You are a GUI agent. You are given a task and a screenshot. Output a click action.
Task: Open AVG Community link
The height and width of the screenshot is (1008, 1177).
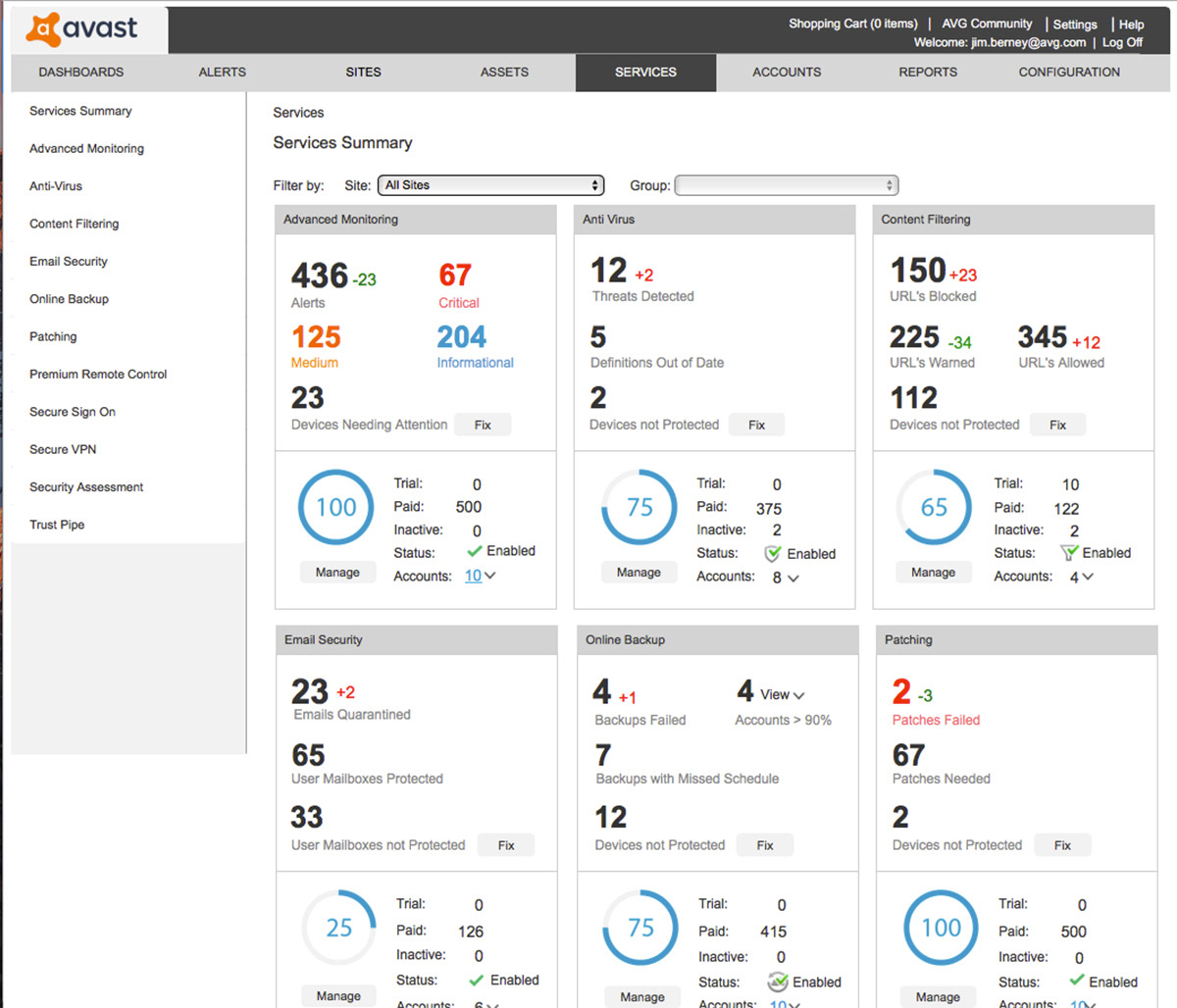click(987, 24)
